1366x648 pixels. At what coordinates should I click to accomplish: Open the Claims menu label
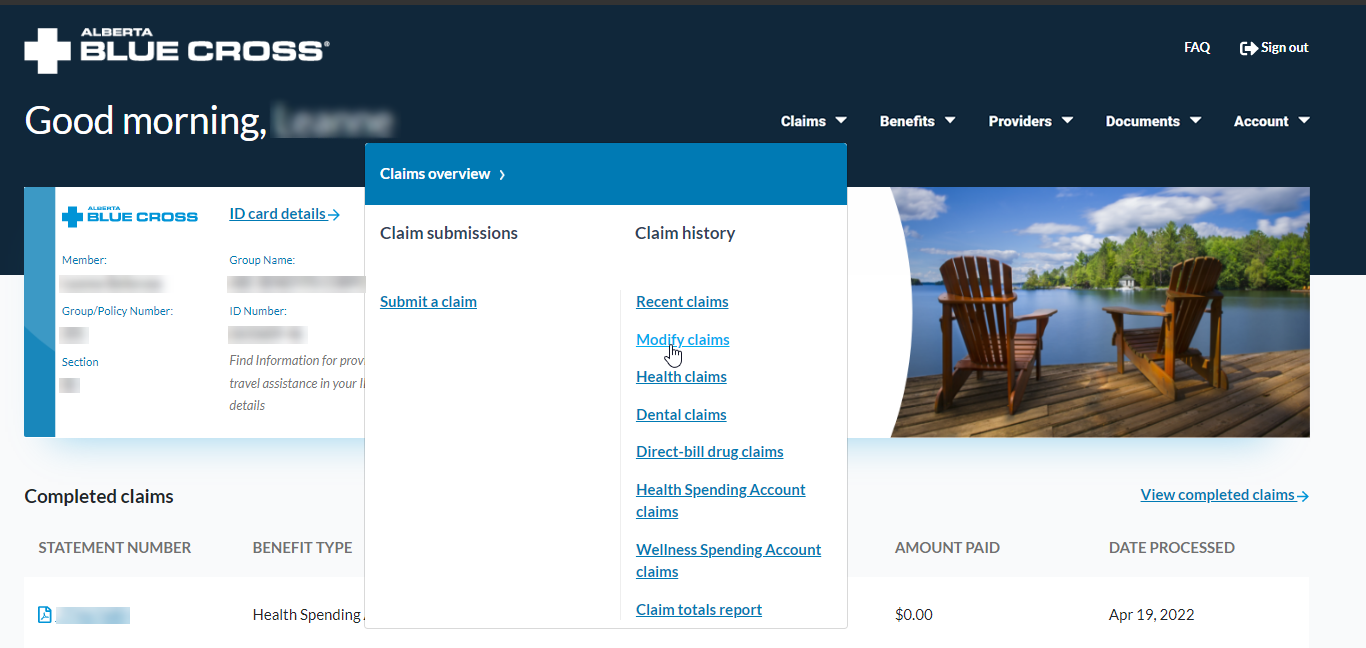[803, 121]
